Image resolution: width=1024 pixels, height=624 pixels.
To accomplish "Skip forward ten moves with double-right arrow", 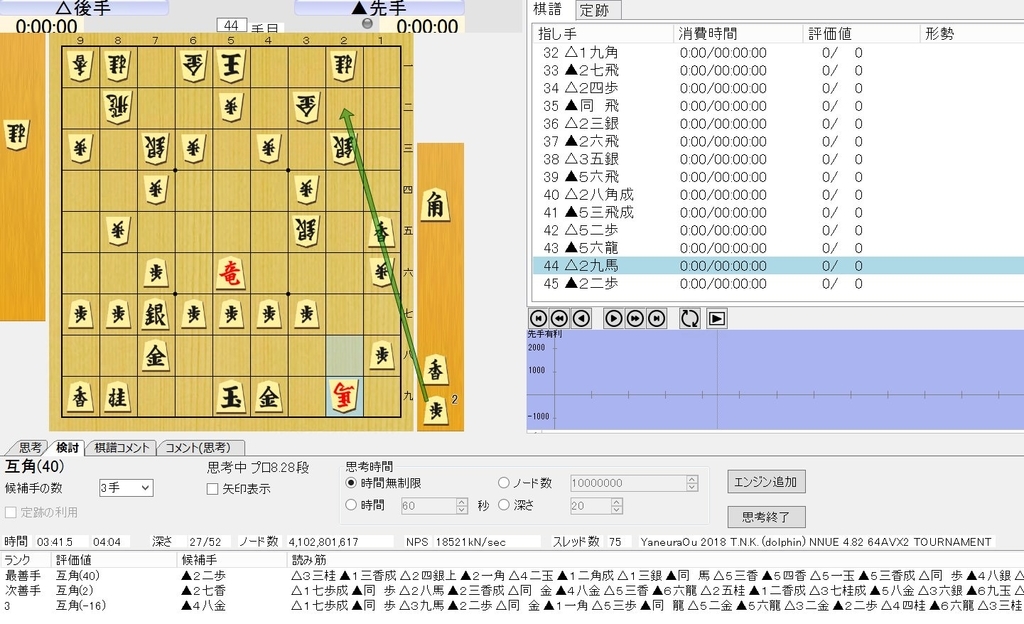I will point(635,319).
